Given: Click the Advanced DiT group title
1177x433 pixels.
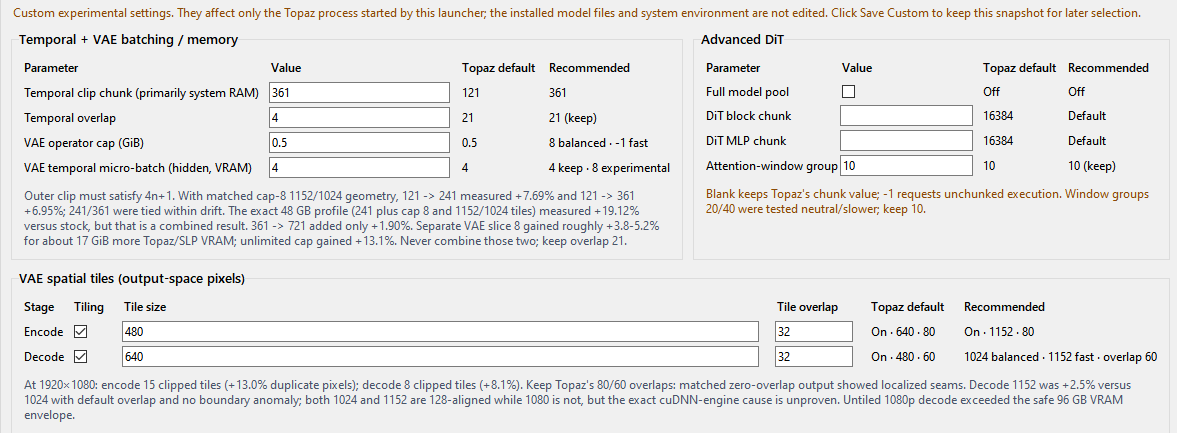Looking at the screenshot, I should click(742, 40).
